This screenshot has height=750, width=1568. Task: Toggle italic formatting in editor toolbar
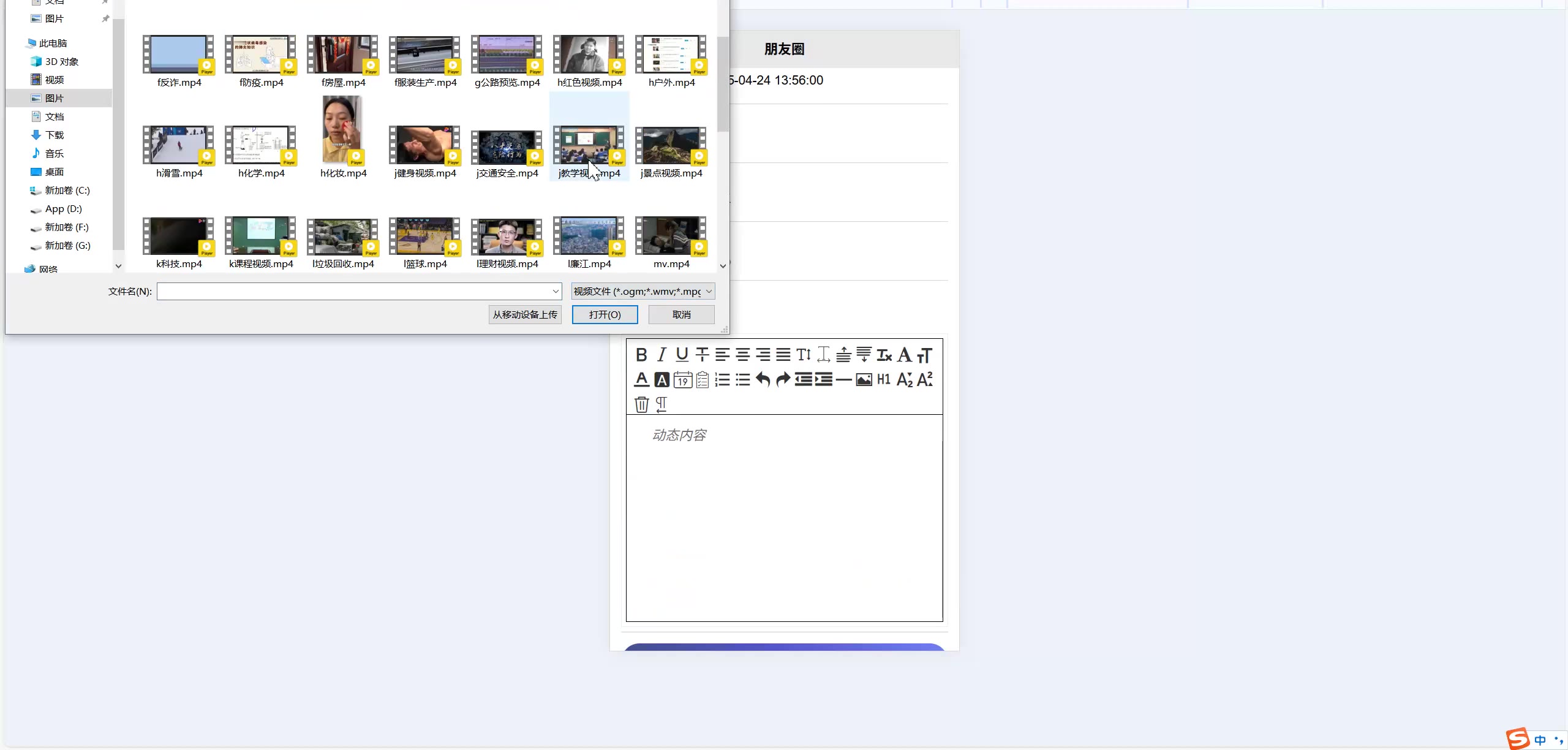[661, 355]
